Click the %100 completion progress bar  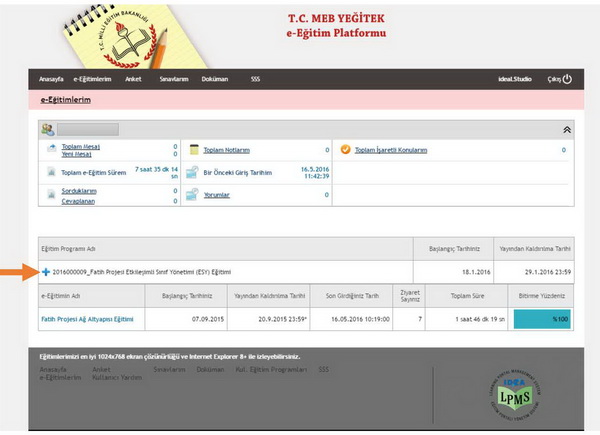point(542,319)
